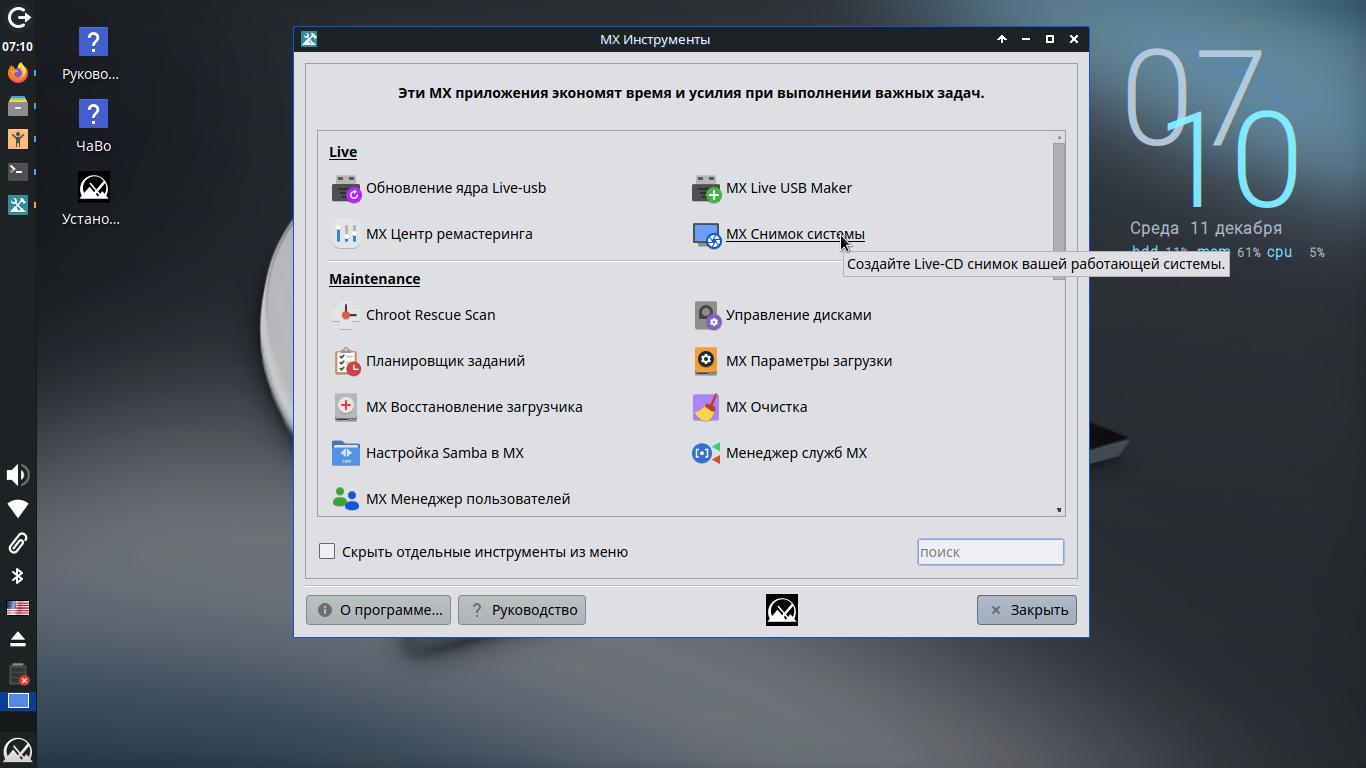This screenshot has height=768, width=1366.
Task: Click the scrollbar down arrow in tools list
Action: [1059, 510]
